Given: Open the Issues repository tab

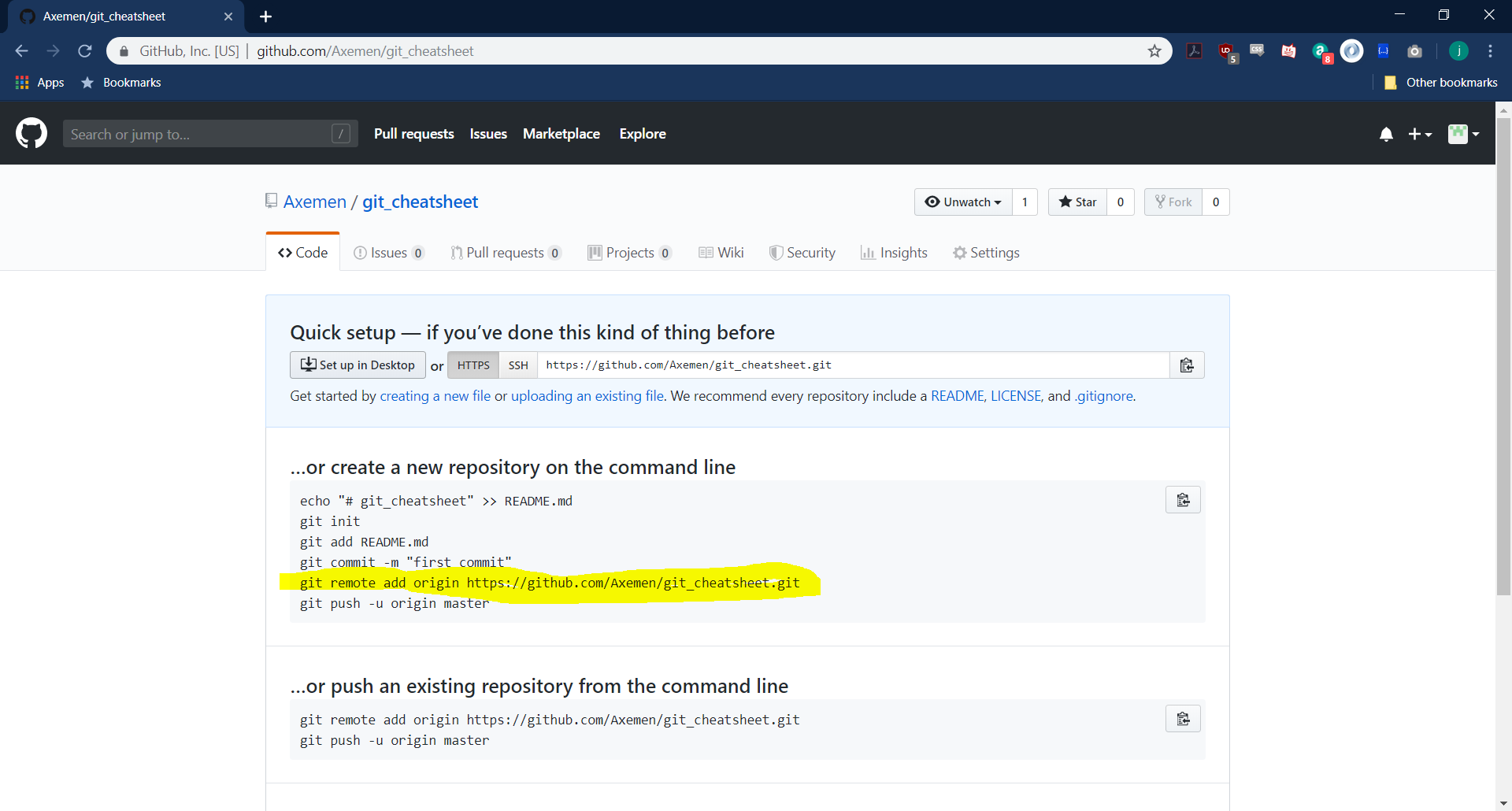Looking at the screenshot, I should 389,253.
